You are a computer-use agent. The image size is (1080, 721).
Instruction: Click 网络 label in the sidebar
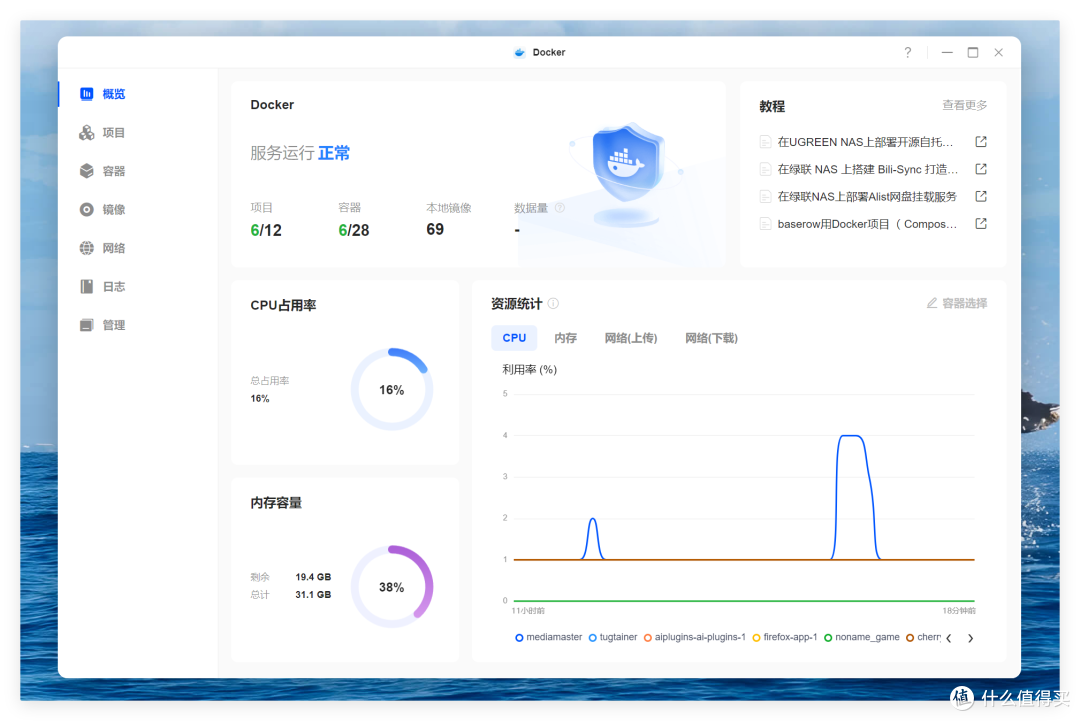tap(114, 248)
